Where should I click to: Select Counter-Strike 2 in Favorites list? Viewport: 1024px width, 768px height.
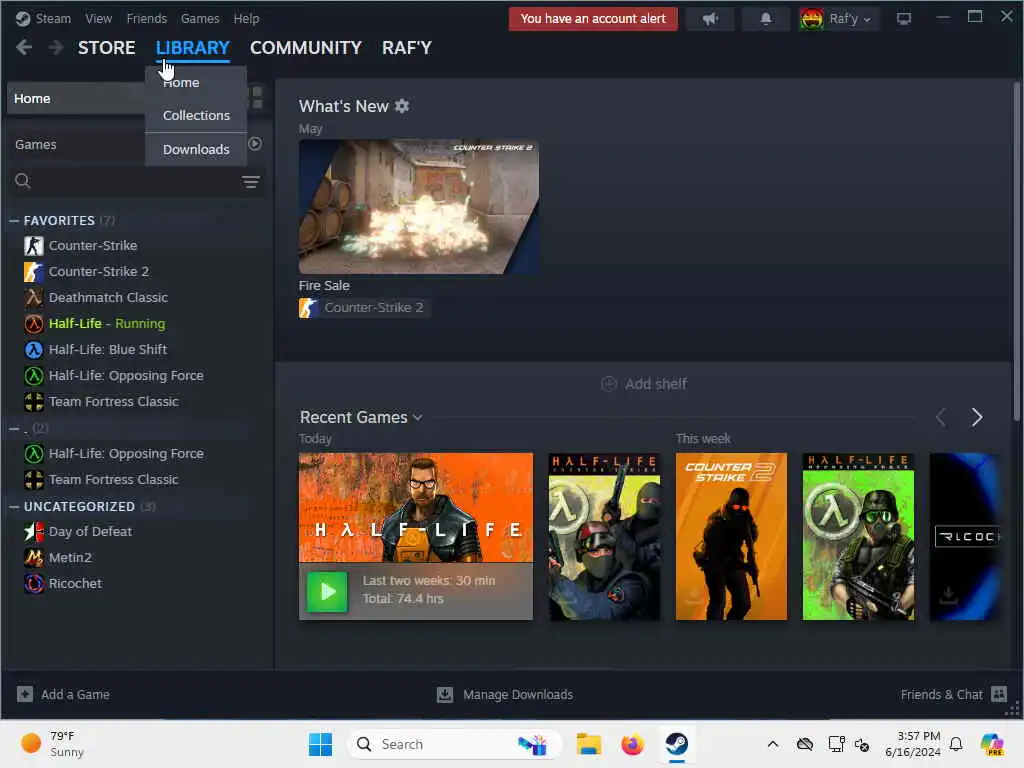[x=99, y=272]
